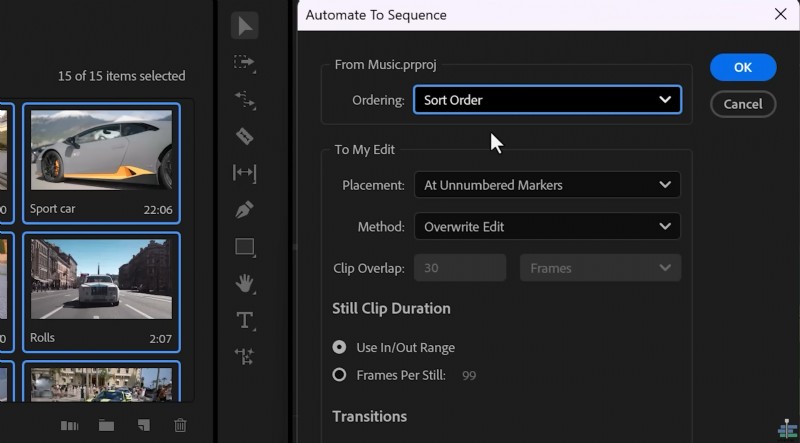Close the Automate To Sequence dialog

pos(780,14)
